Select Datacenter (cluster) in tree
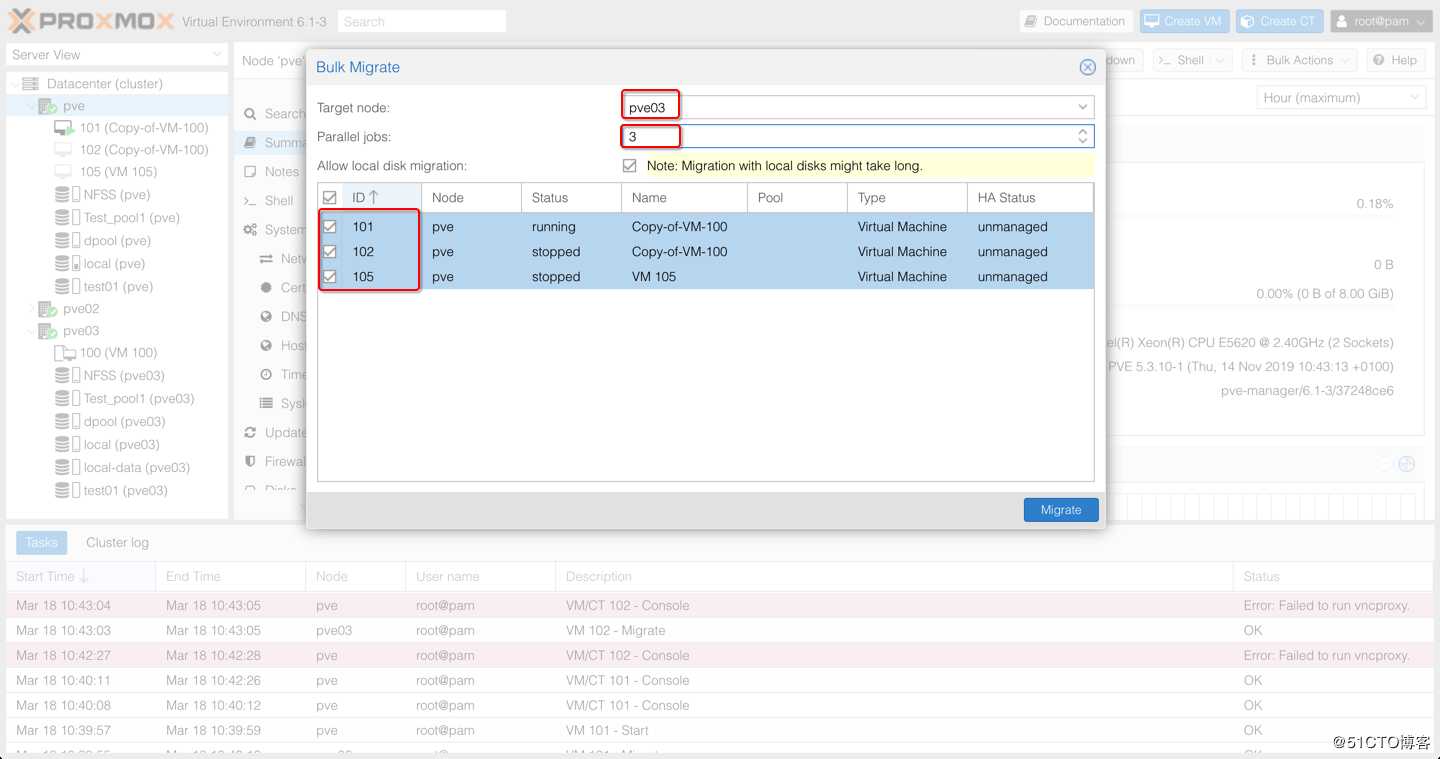1440x759 pixels. tap(105, 84)
